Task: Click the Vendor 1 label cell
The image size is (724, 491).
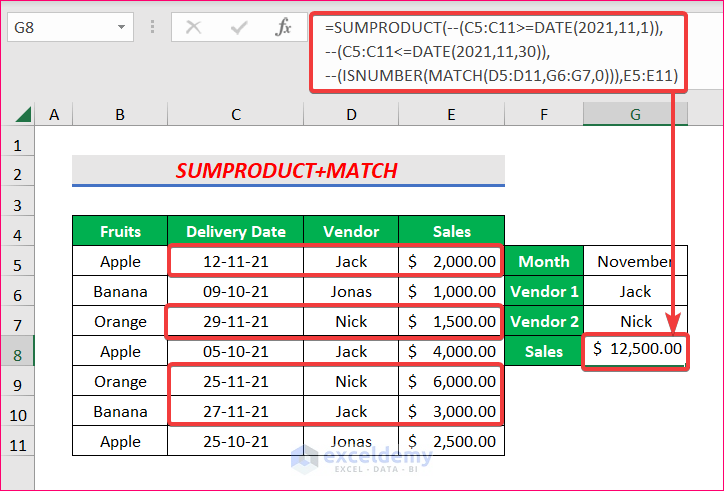Action: coord(544,291)
